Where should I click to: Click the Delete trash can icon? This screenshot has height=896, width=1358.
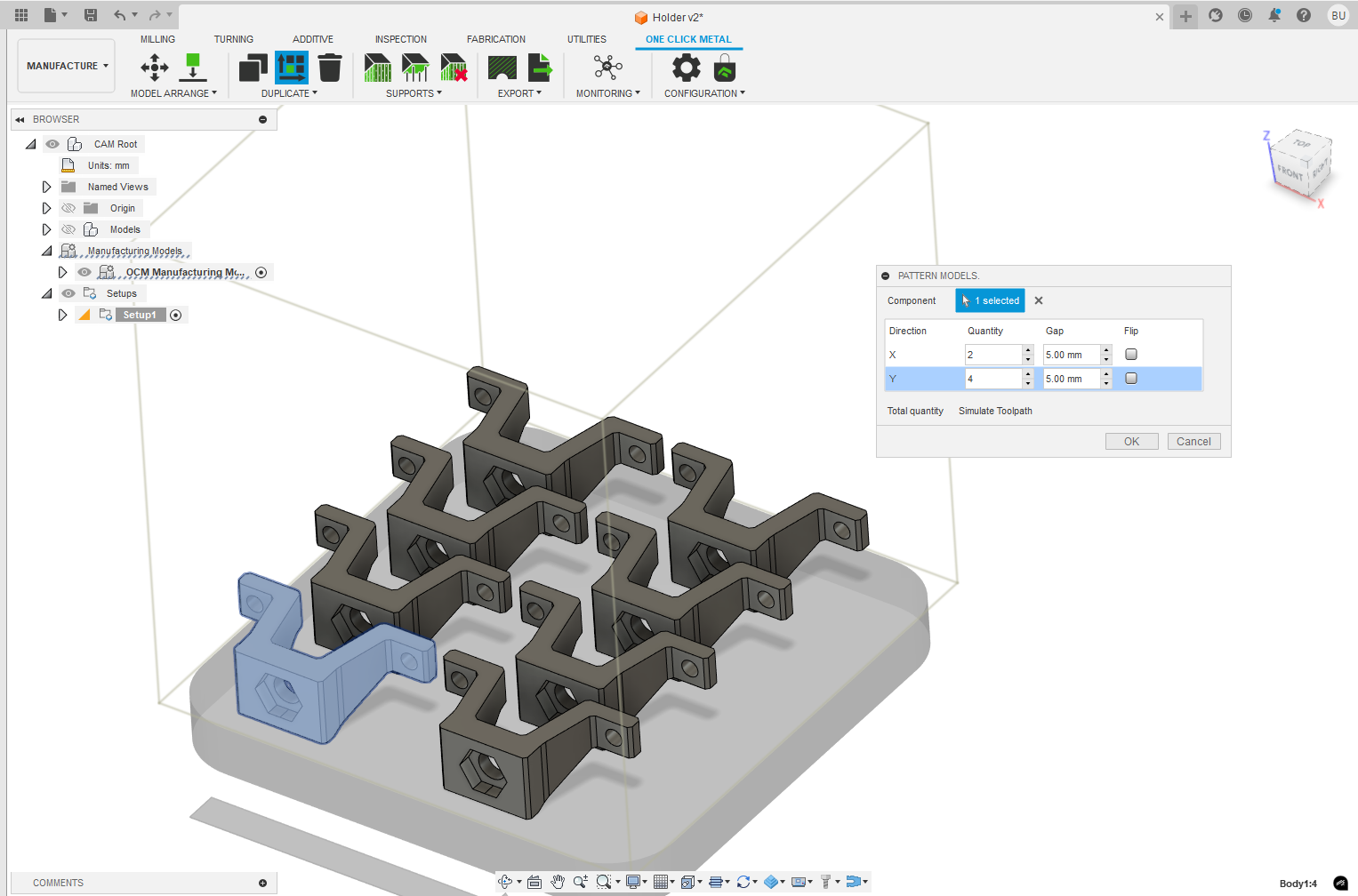point(330,68)
